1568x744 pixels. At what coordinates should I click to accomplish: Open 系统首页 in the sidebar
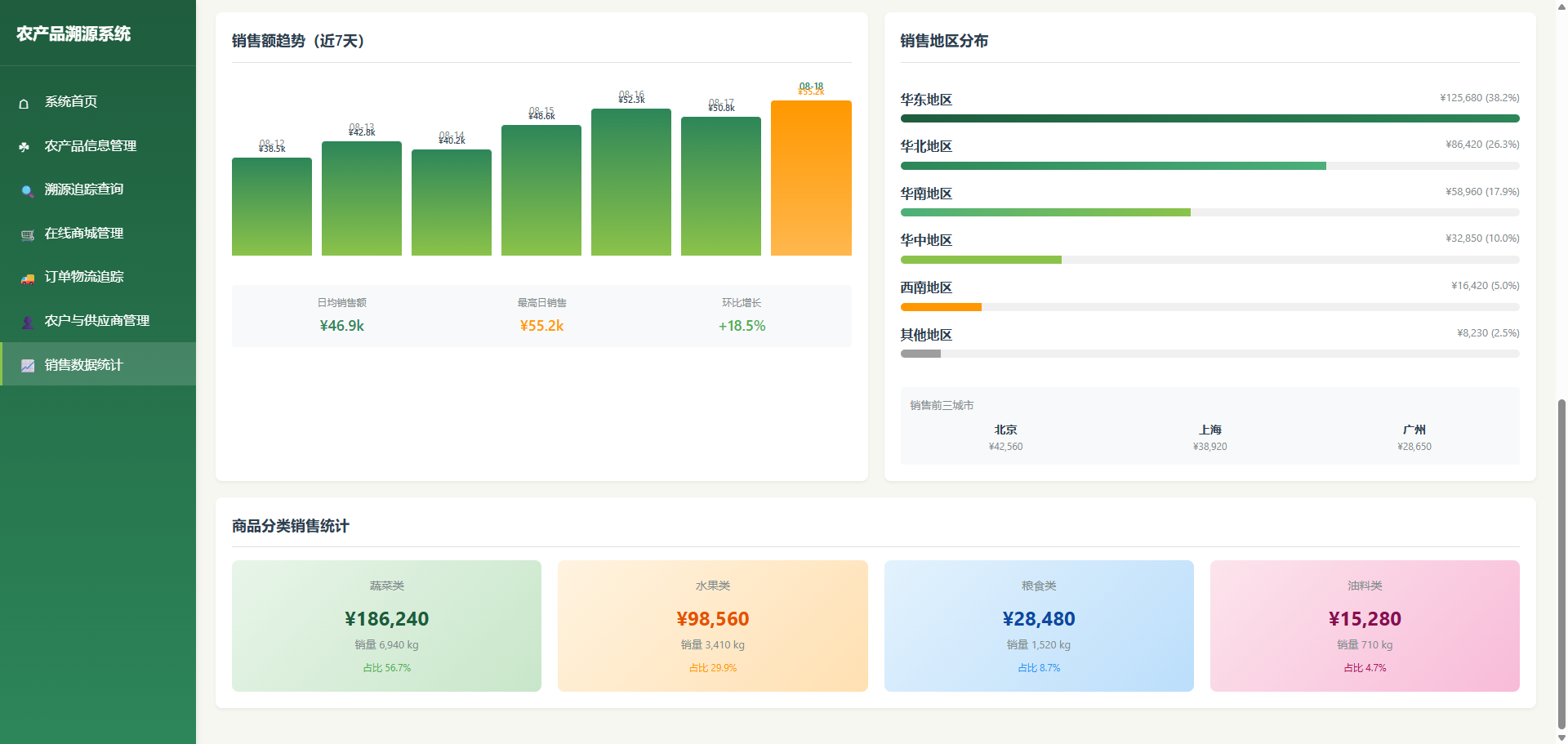tap(98, 101)
